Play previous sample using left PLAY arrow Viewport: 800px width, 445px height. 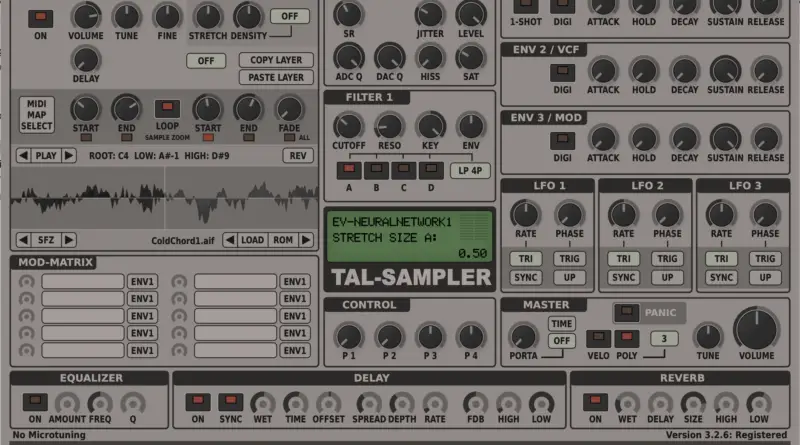pyautogui.click(x=23, y=156)
